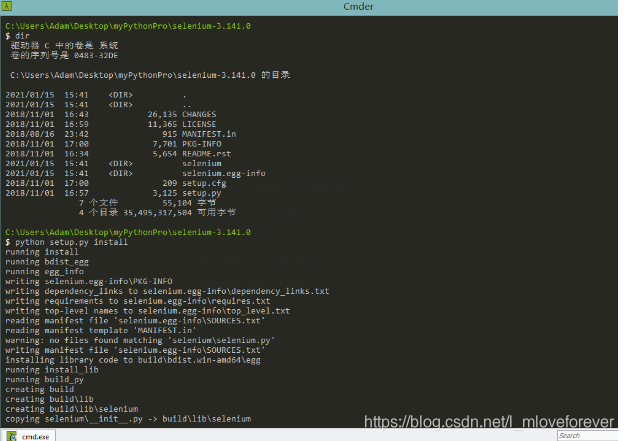Click the 'writing top-level names' output line
625x441 pixels.
(147, 311)
